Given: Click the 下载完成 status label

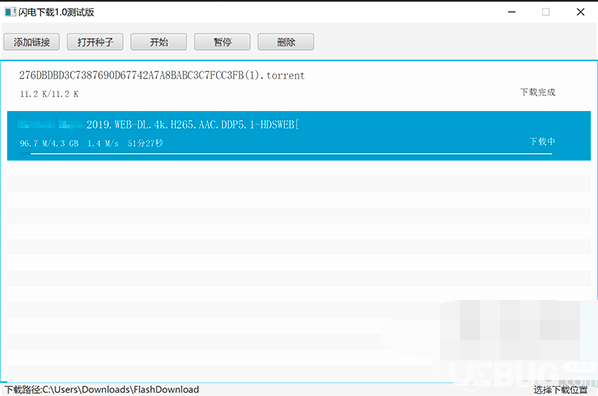Looking at the screenshot, I should [x=538, y=92].
